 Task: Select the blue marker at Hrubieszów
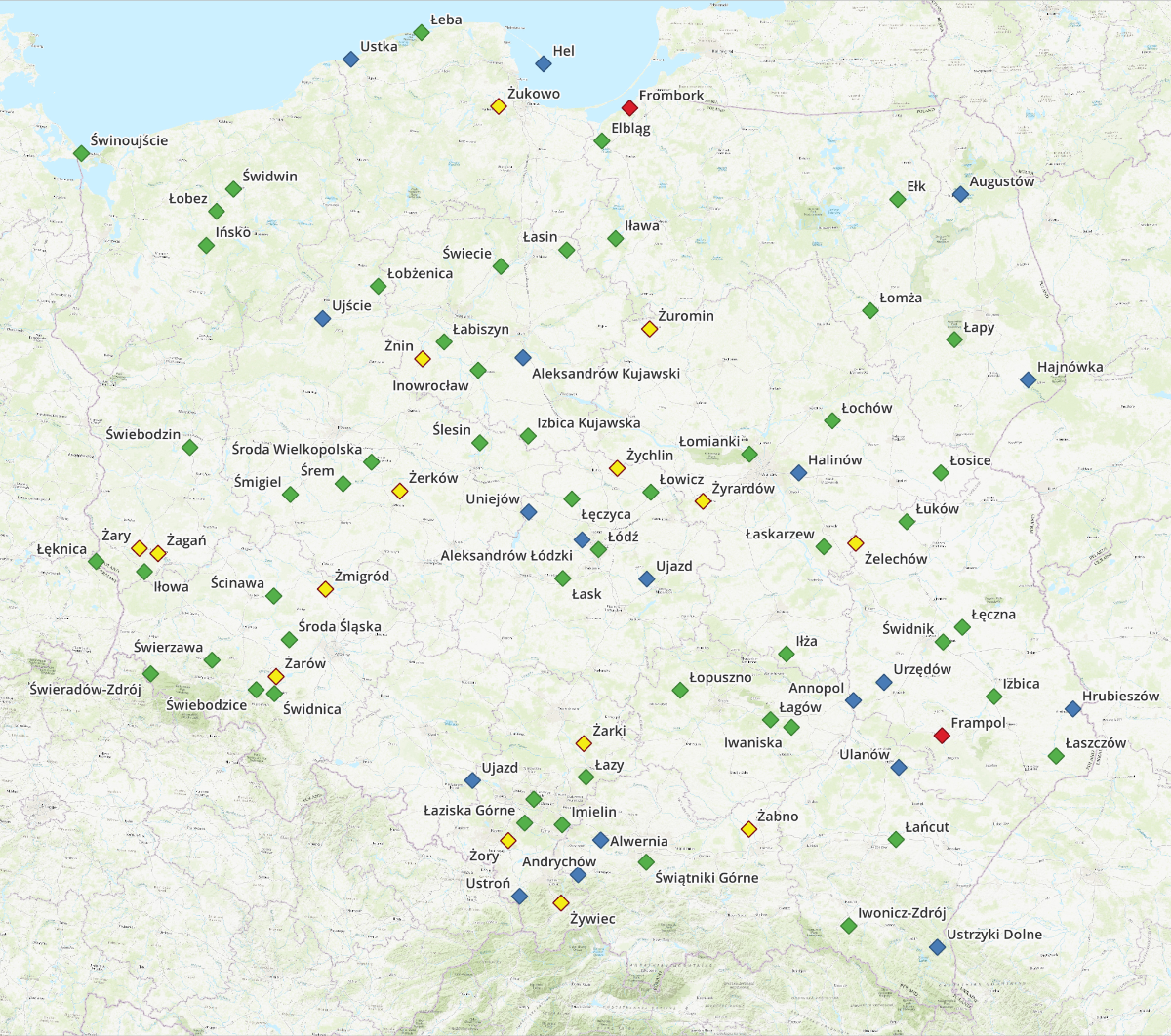click(1073, 709)
